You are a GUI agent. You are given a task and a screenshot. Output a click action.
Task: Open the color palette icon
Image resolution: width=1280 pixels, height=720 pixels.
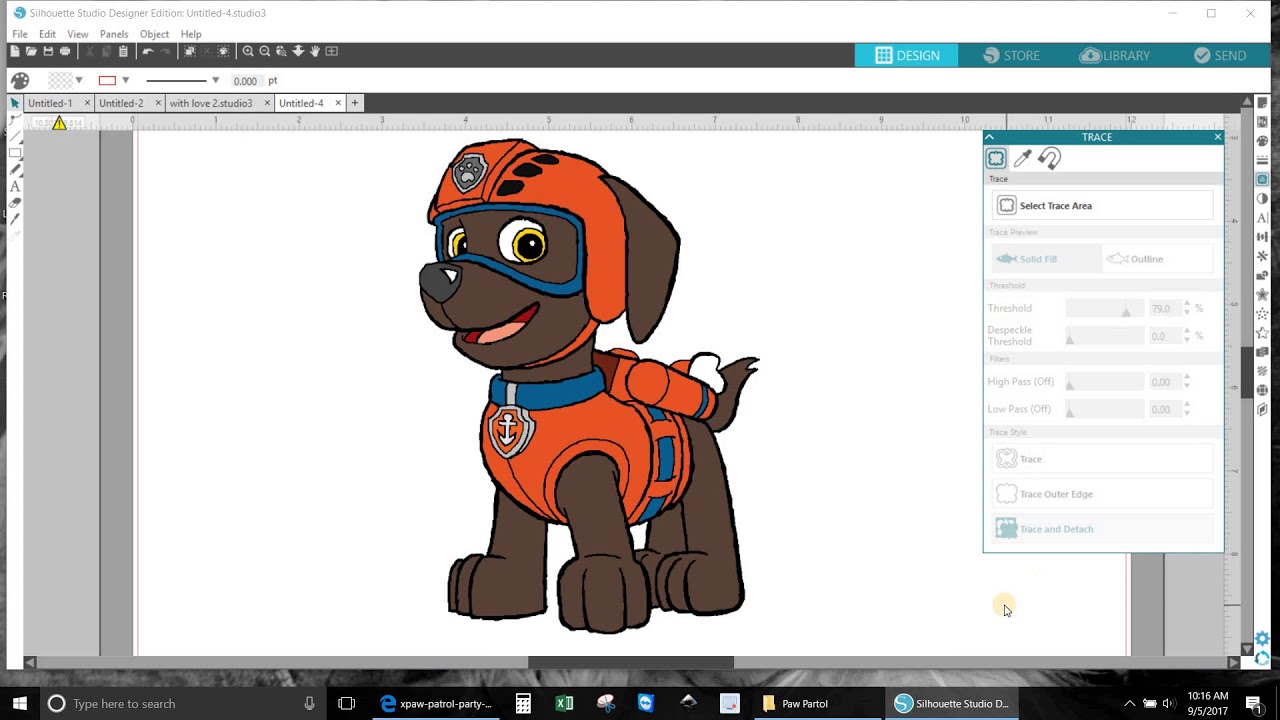20,81
